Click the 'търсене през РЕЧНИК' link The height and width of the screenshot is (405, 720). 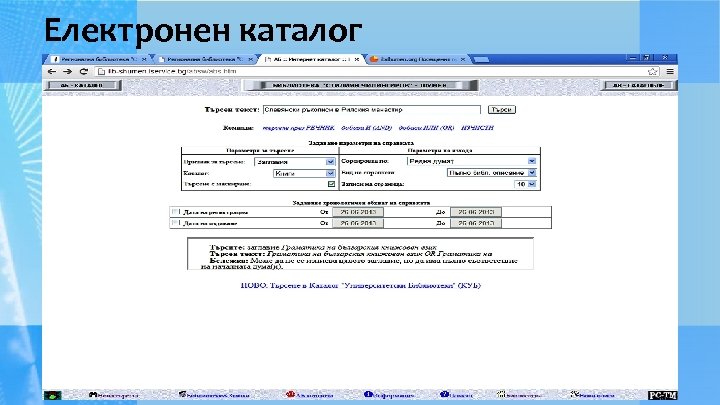click(x=298, y=128)
